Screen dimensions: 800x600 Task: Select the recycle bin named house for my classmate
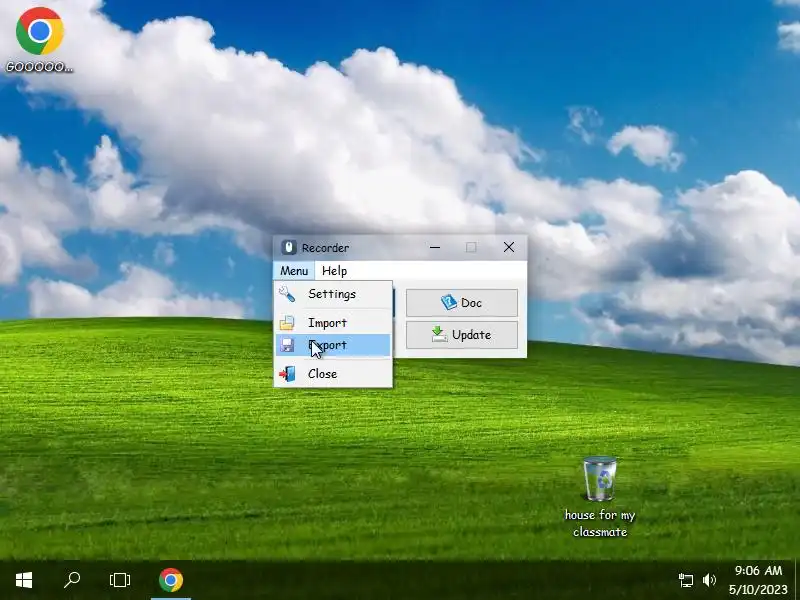(600, 496)
